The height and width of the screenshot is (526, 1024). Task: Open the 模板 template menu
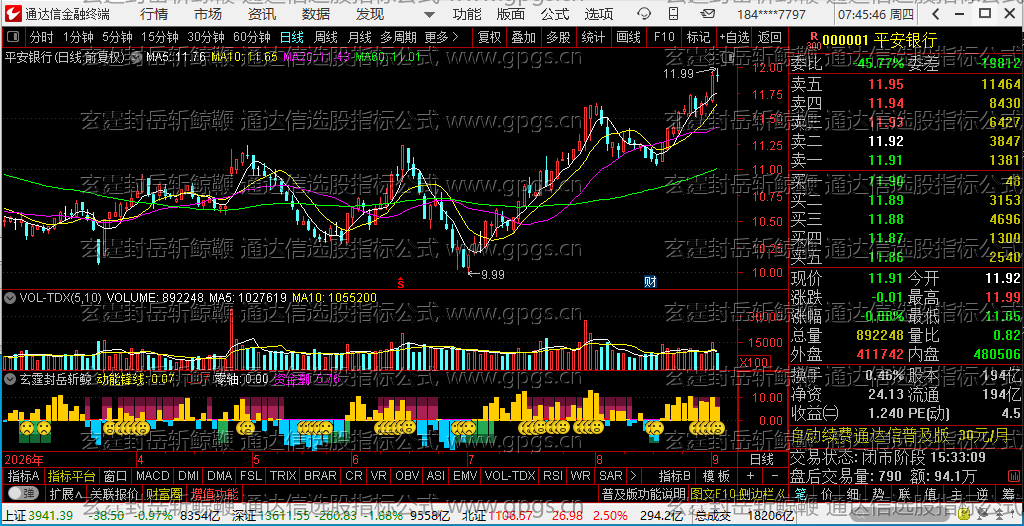(716, 475)
